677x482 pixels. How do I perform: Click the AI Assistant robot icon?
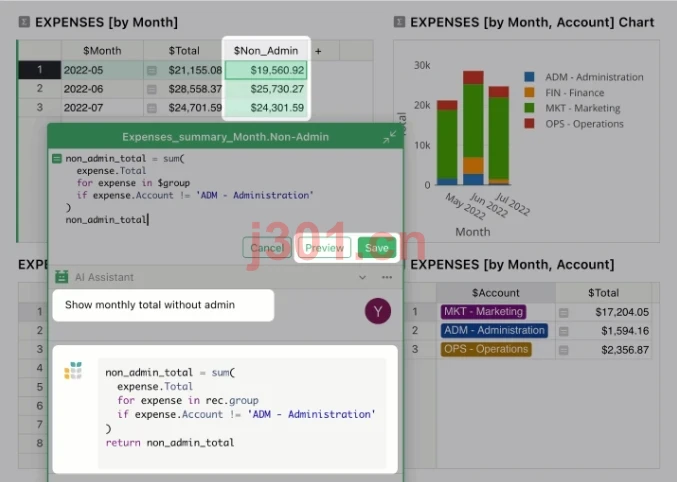coord(62,277)
